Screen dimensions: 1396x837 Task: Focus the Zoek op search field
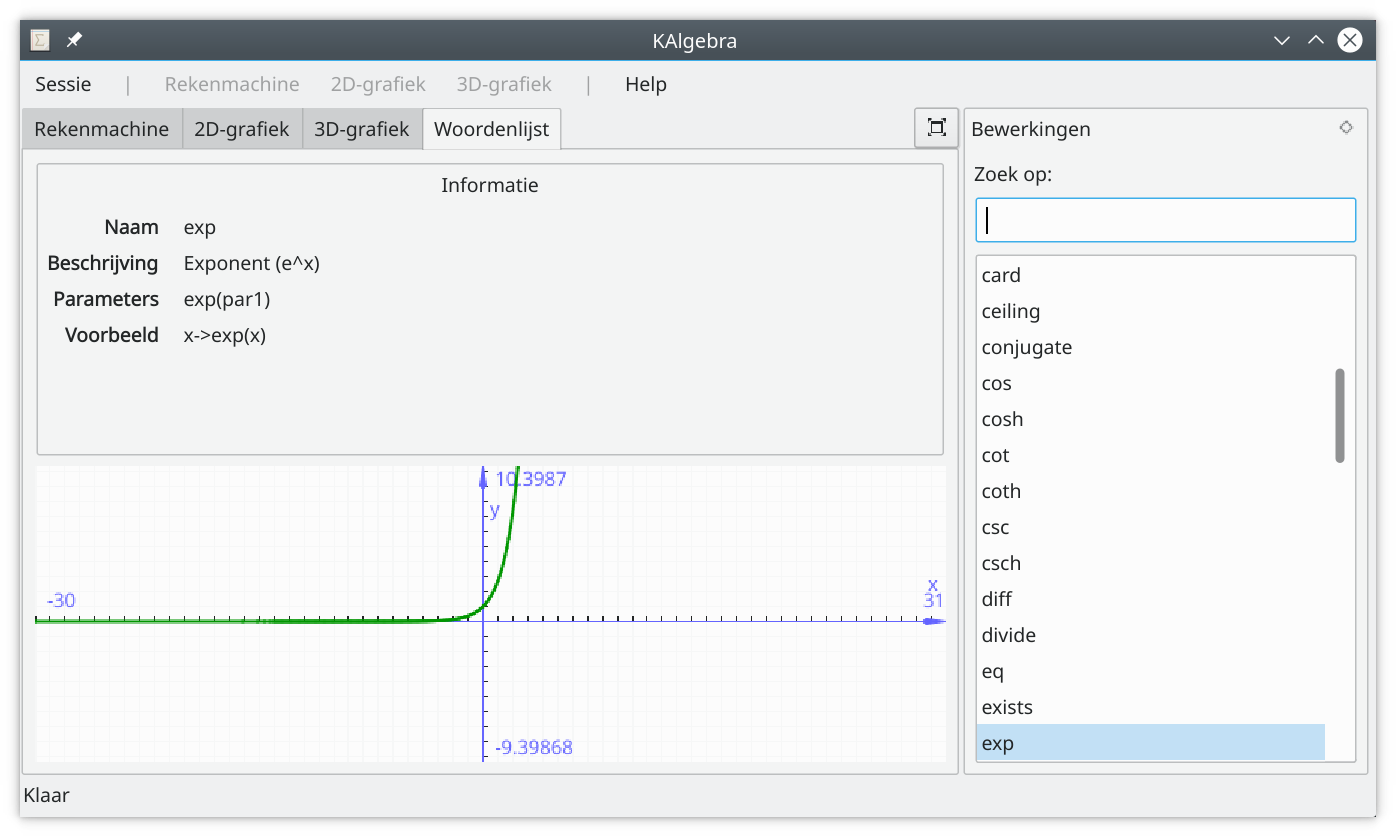(1166, 220)
